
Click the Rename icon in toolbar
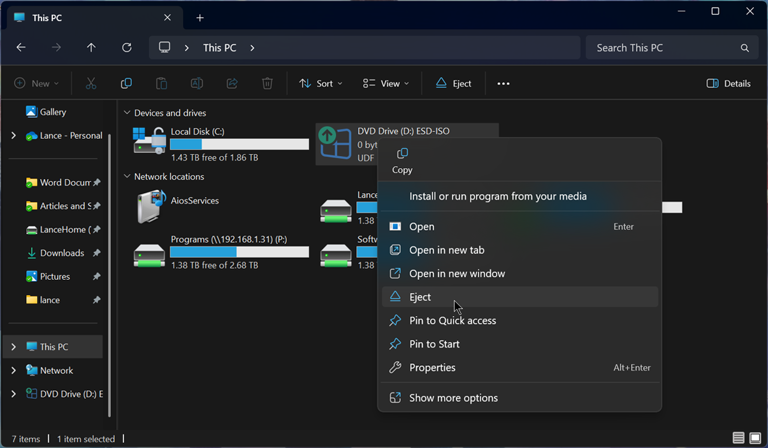196,83
